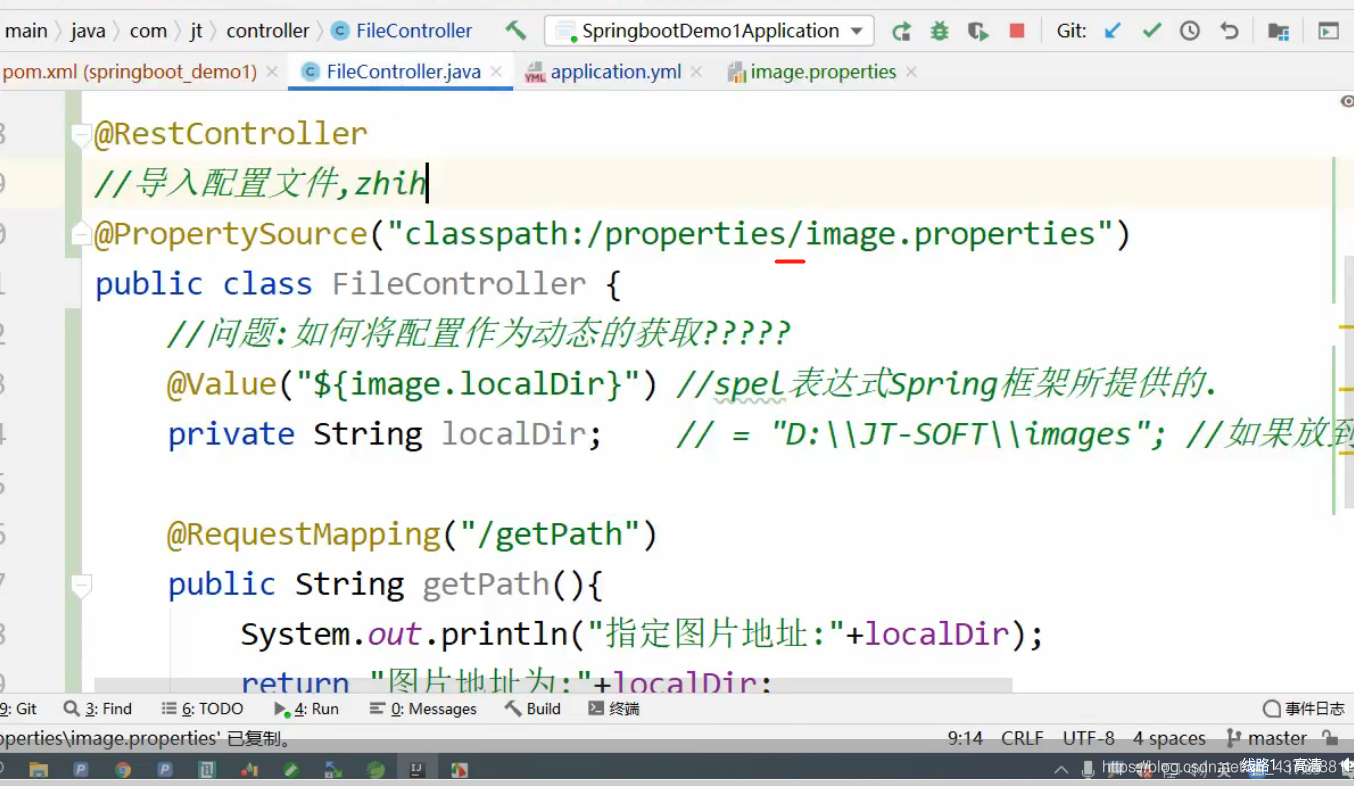The width and height of the screenshot is (1354, 786).
Task: Close the image.properties tab
Action: [911, 72]
